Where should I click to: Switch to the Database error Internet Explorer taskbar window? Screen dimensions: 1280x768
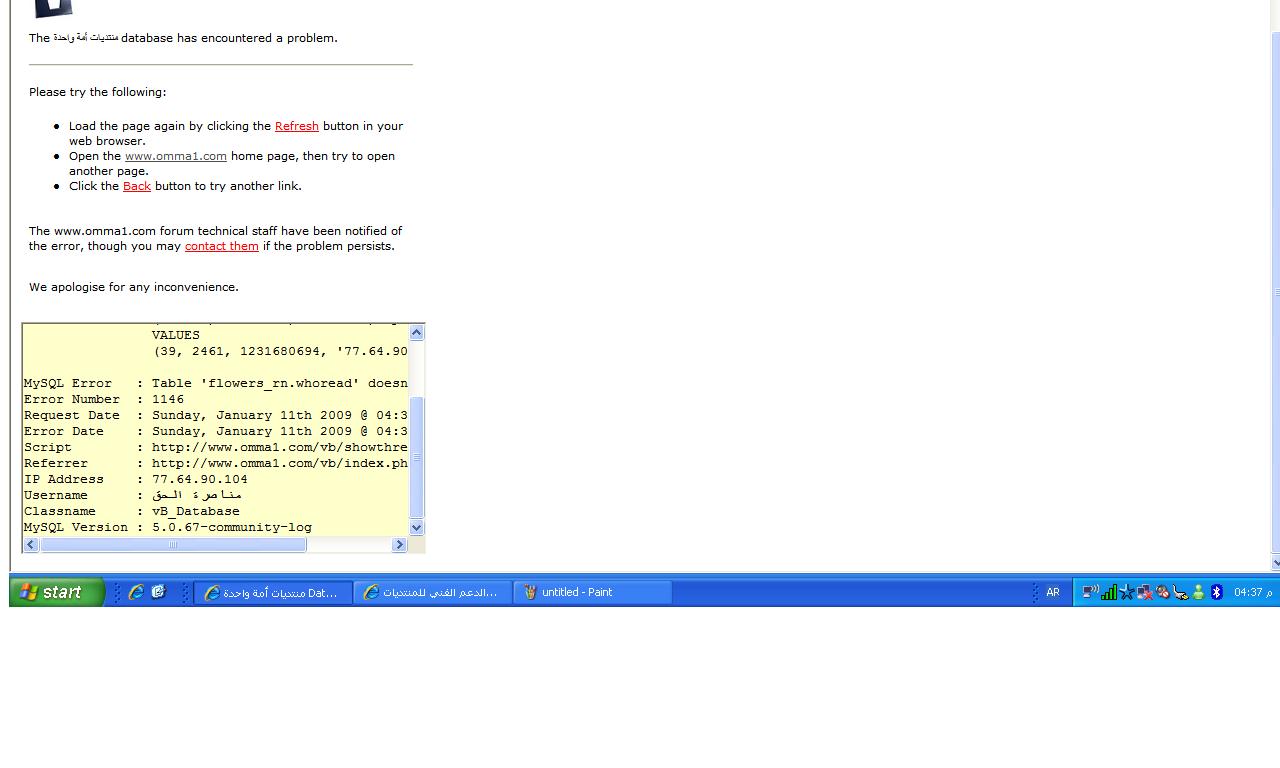click(x=272, y=592)
